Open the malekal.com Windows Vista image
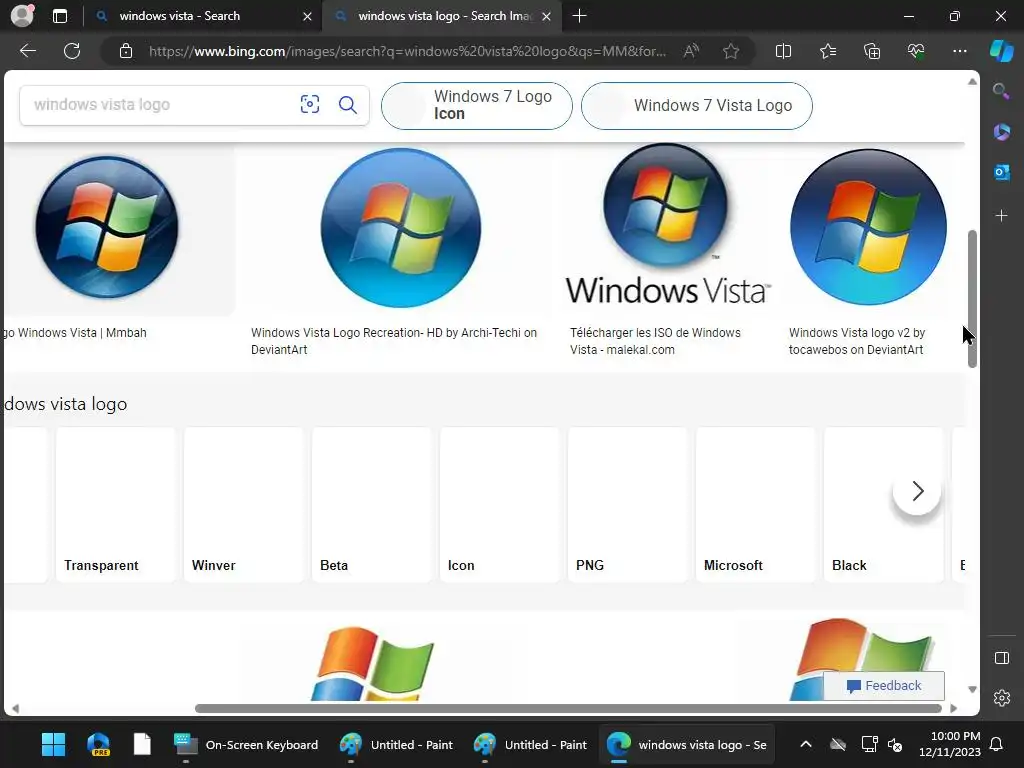This screenshot has height=768, width=1024. (668, 225)
